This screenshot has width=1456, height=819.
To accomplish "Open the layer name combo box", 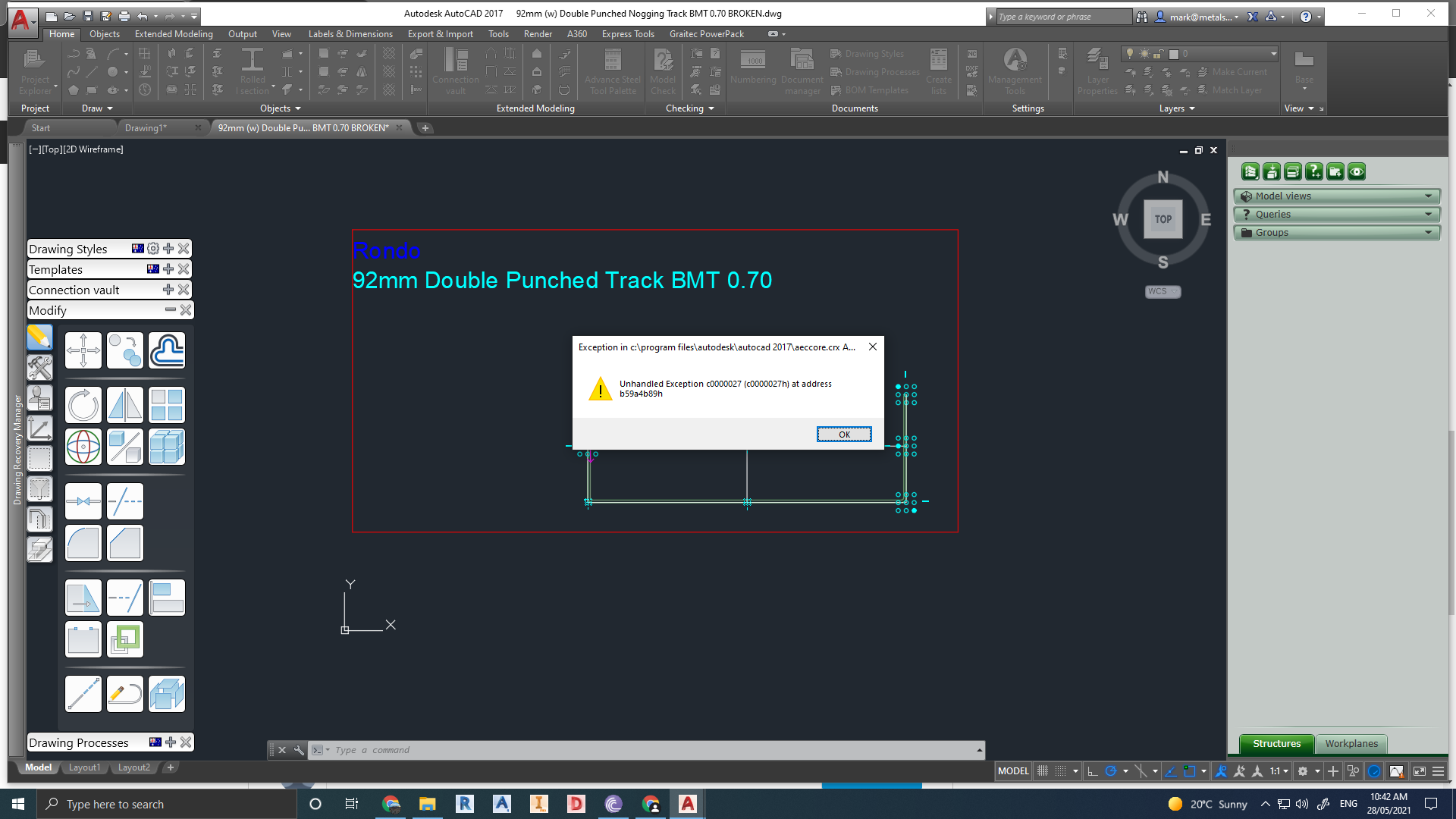I will point(1200,54).
